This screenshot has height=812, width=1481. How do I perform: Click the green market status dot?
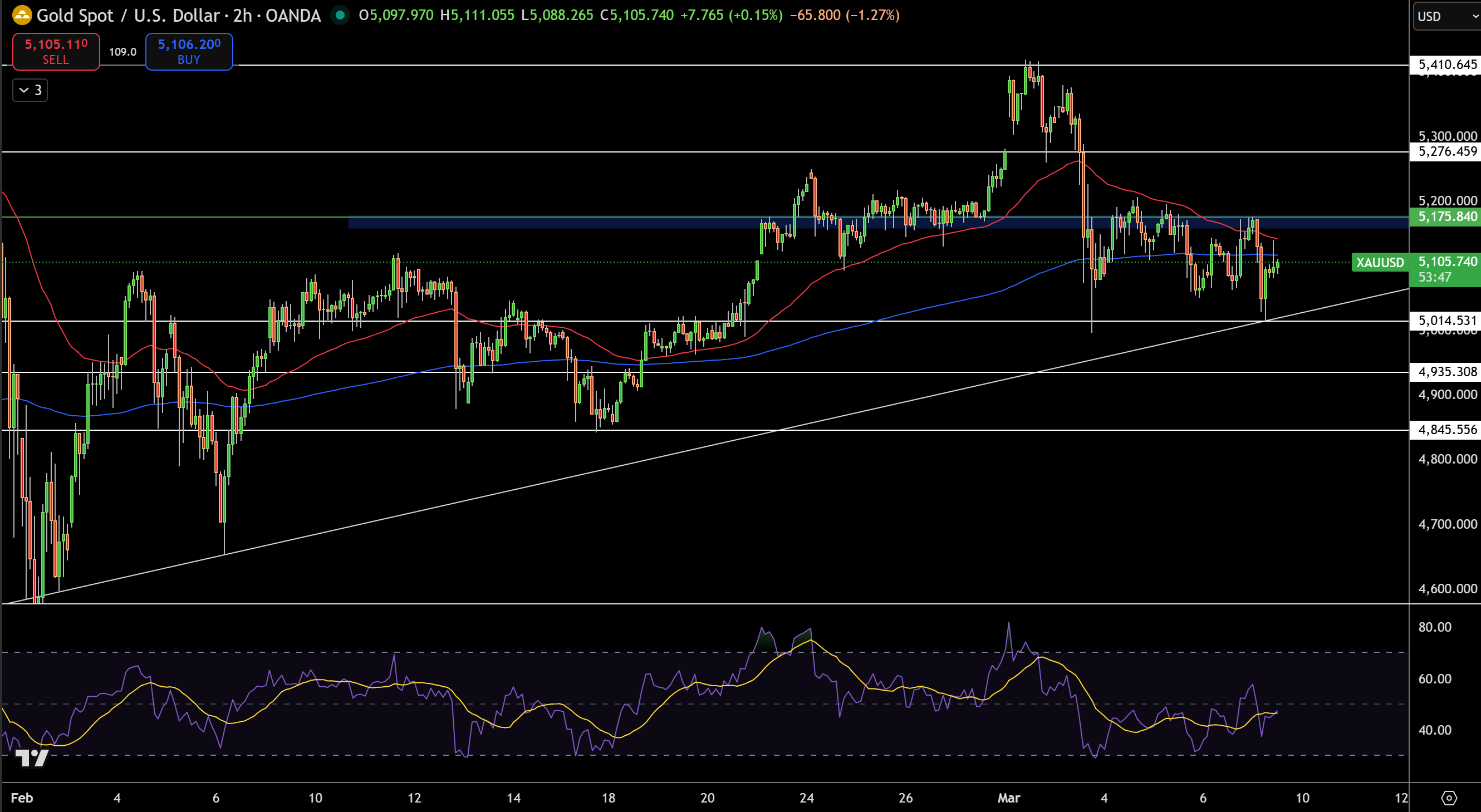(x=340, y=15)
